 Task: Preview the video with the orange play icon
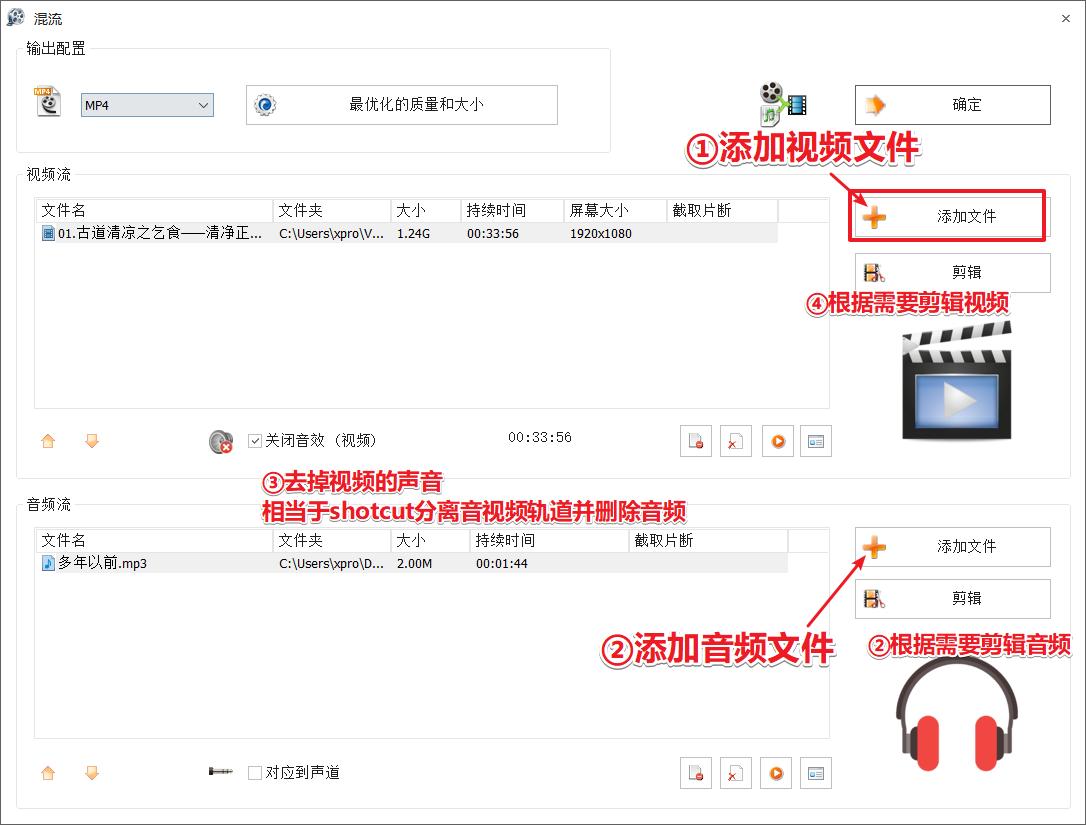coord(777,441)
